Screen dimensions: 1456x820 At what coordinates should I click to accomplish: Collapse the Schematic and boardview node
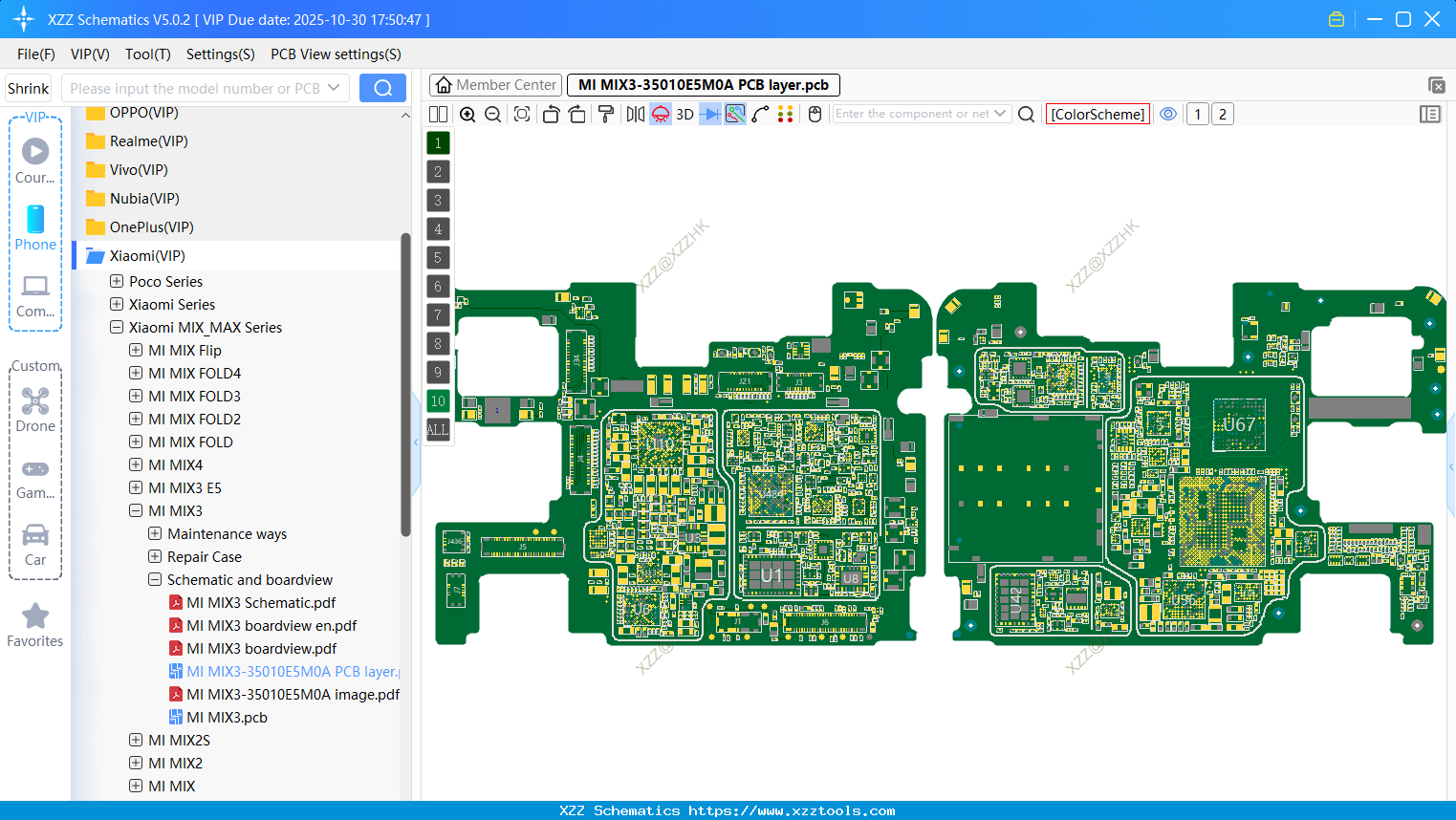[155, 580]
